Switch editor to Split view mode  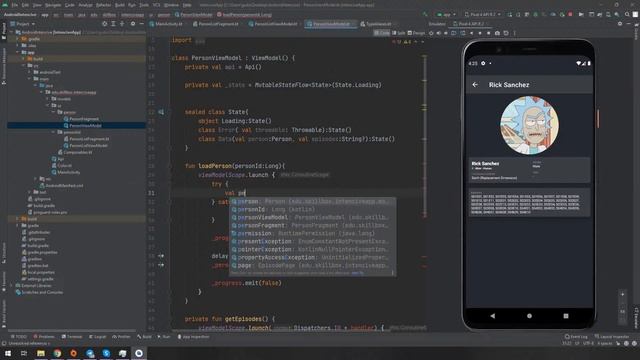click(x=399, y=33)
